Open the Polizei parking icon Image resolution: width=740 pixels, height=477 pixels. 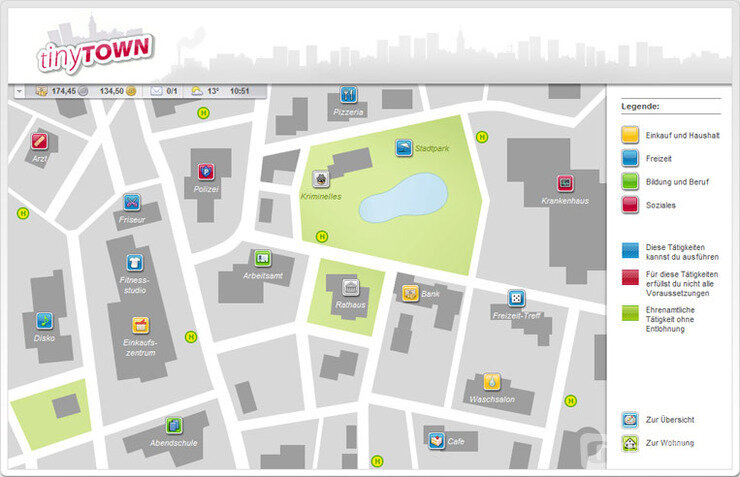point(206,171)
